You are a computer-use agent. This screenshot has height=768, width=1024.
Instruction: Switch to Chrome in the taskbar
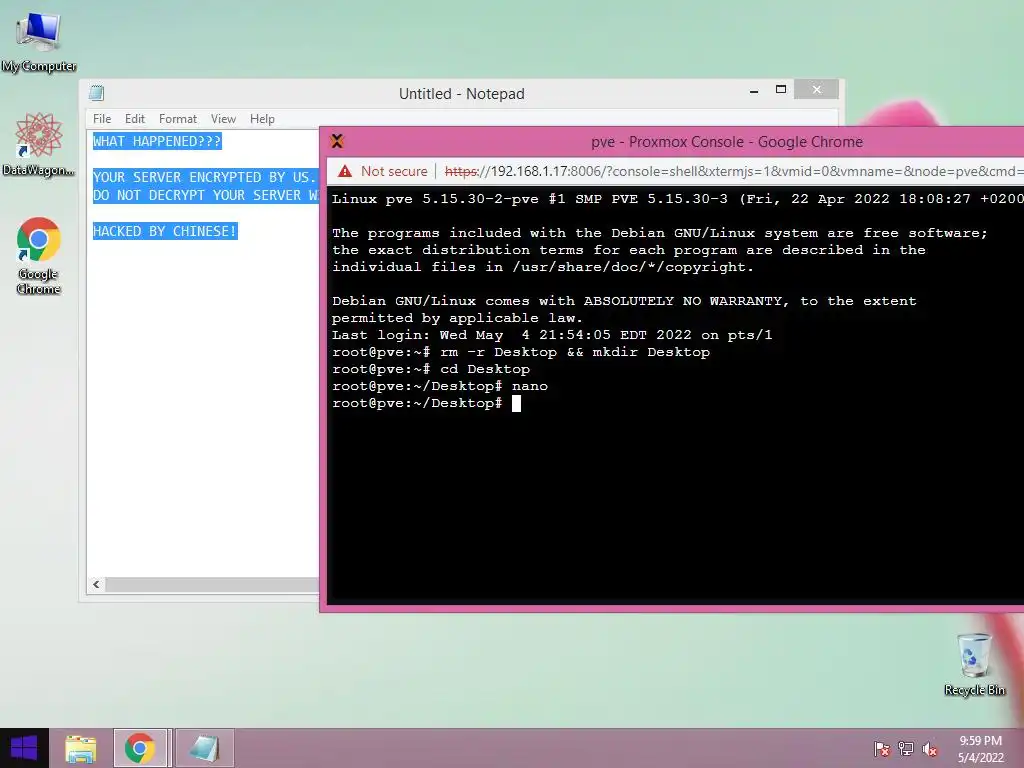click(x=140, y=748)
